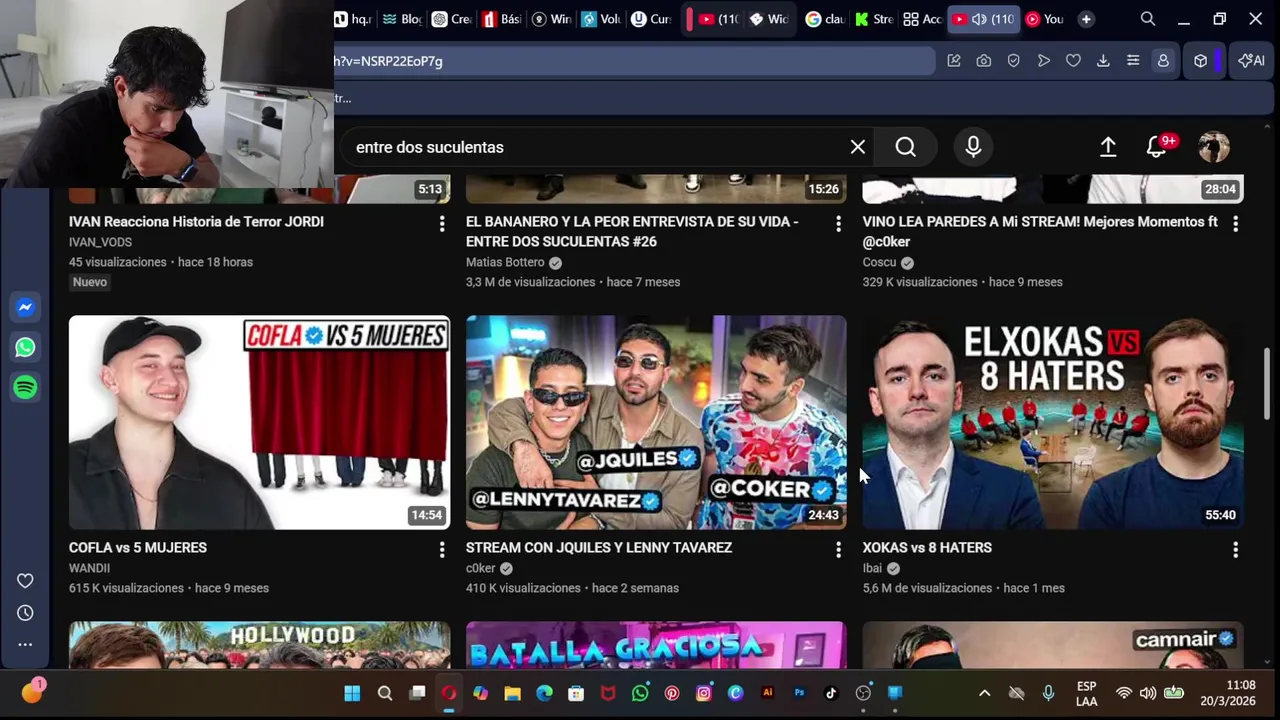Image resolution: width=1280 pixels, height=720 pixels.
Task: Open the taskbar volume control
Action: click(x=1148, y=693)
